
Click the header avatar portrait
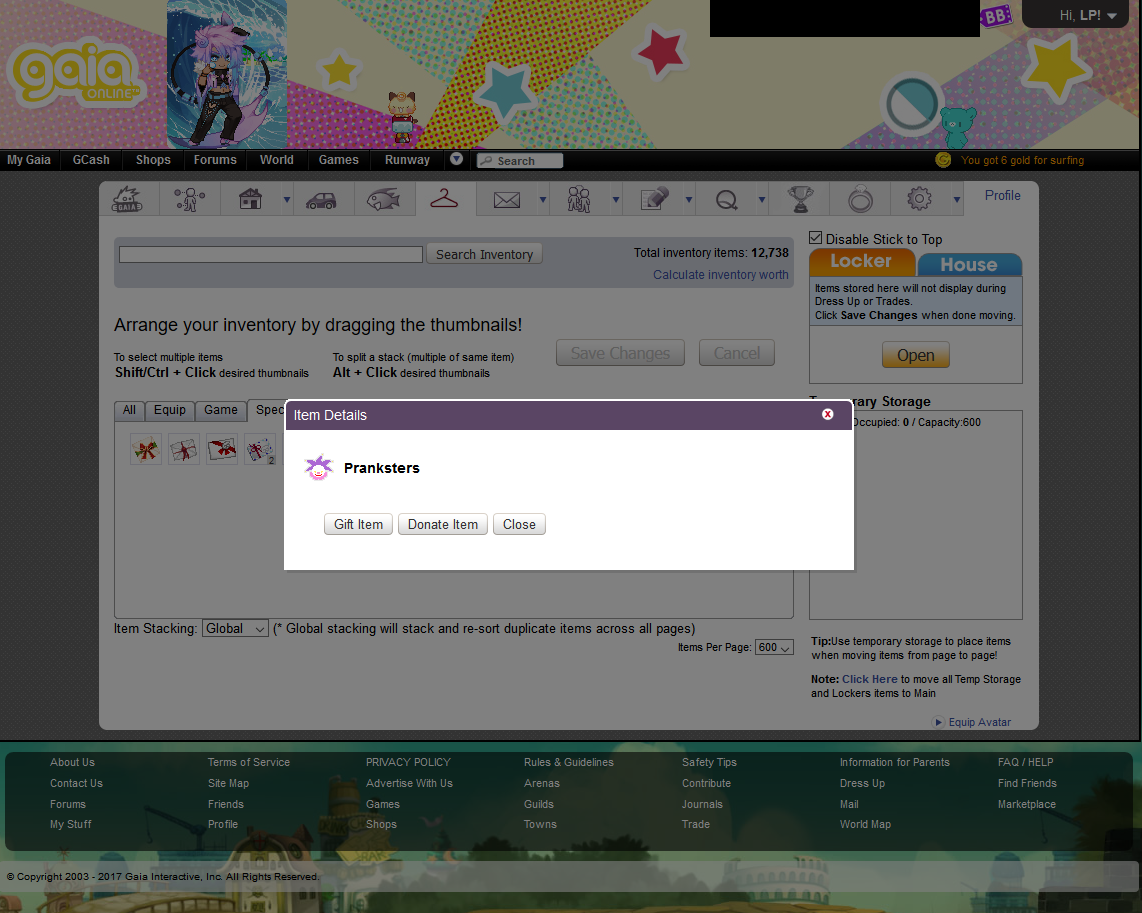(227, 74)
